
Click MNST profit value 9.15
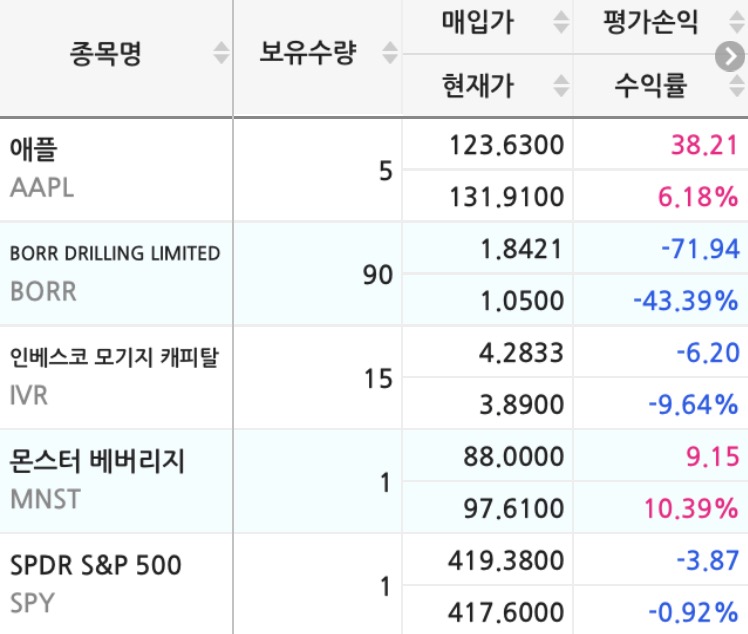click(x=713, y=457)
